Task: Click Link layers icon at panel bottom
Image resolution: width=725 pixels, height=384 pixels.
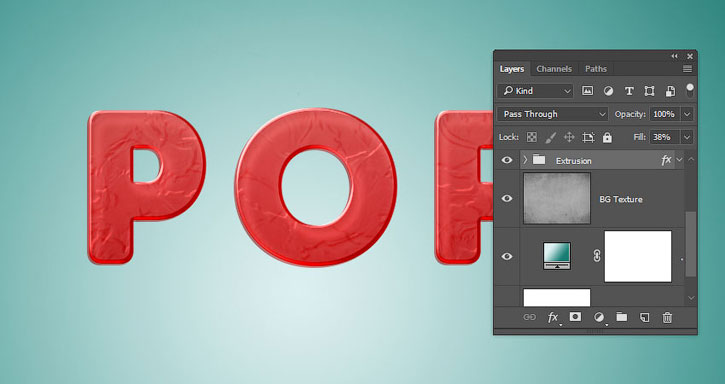Action: pos(529,317)
